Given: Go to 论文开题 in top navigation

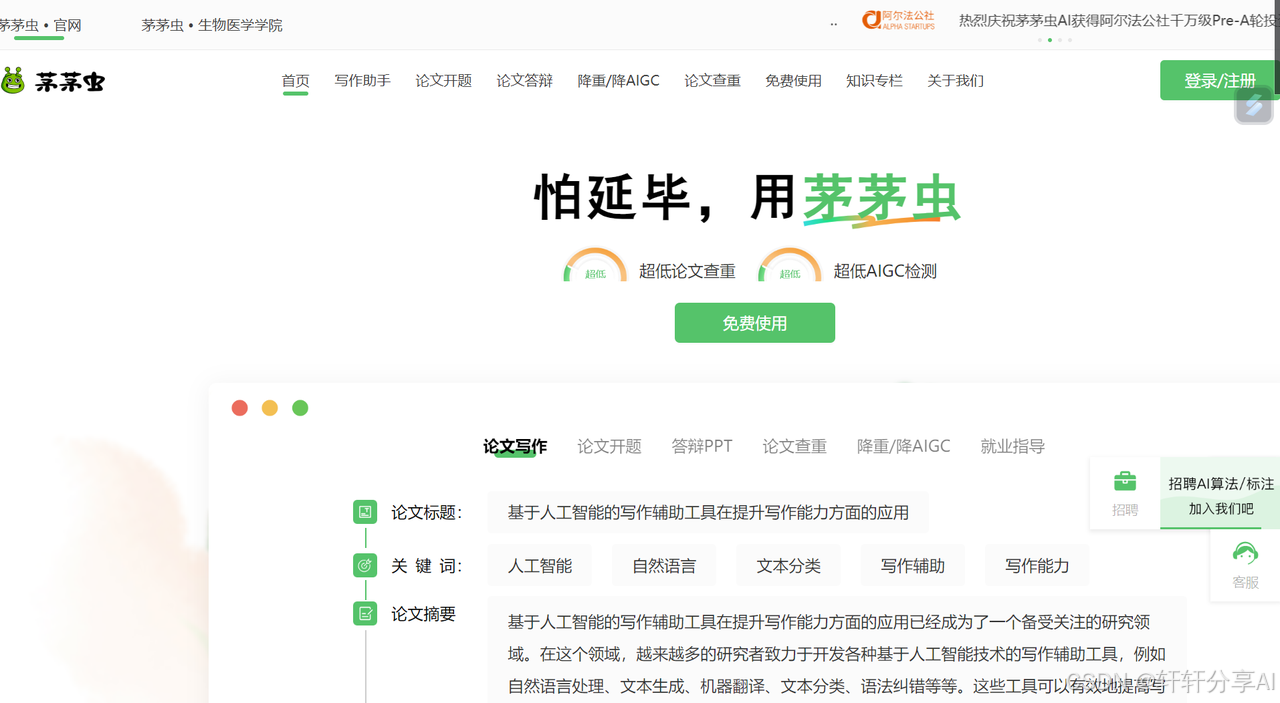Looking at the screenshot, I should [443, 81].
